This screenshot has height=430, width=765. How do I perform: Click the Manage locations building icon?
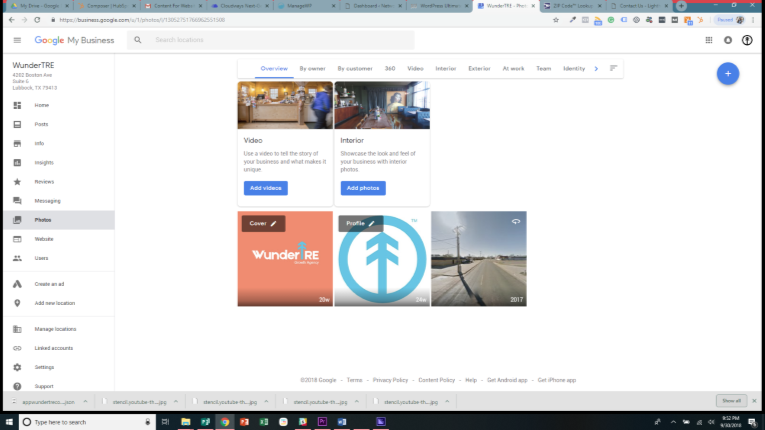[17, 329]
